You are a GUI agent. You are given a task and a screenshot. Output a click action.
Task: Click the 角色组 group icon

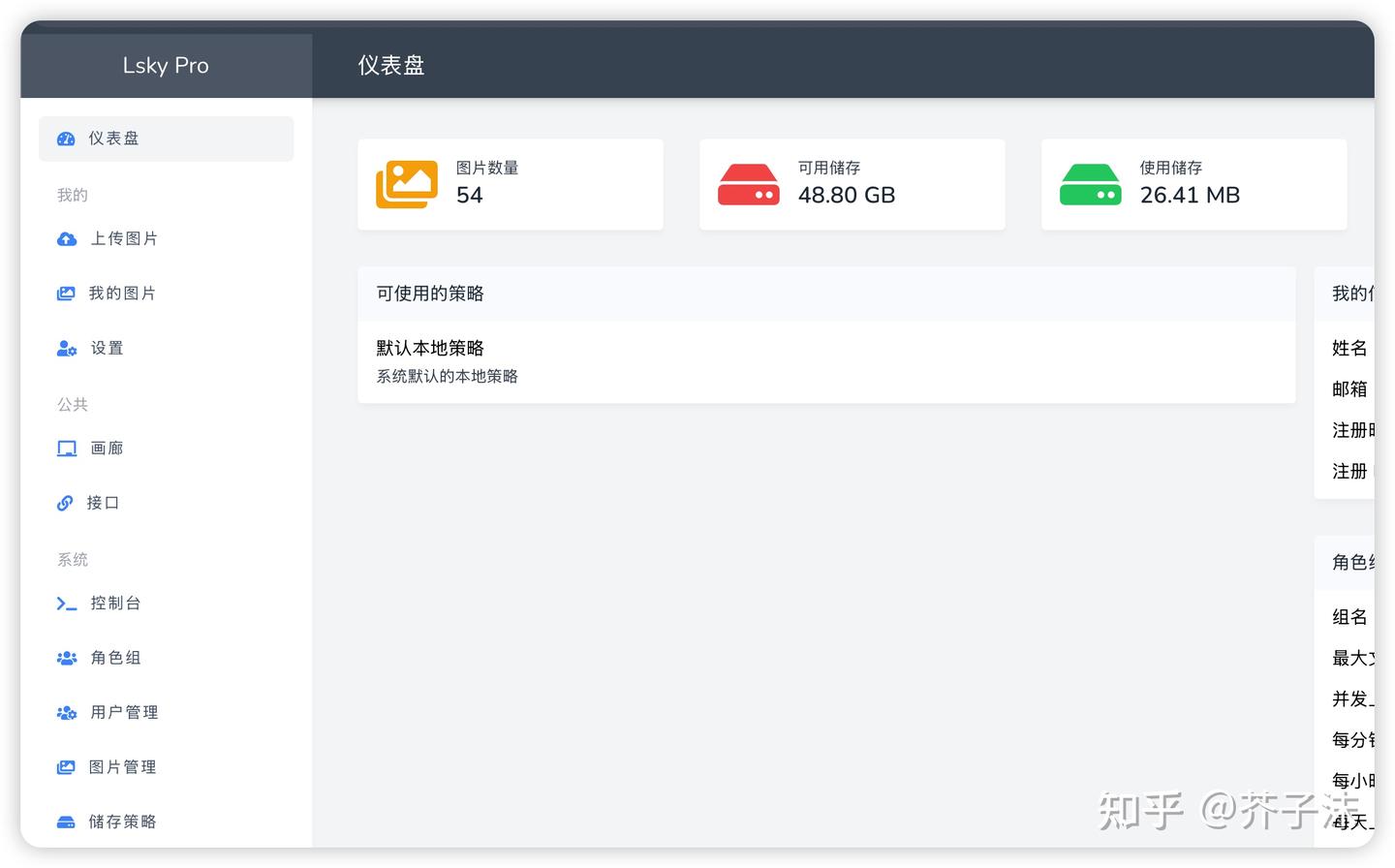tap(67, 658)
